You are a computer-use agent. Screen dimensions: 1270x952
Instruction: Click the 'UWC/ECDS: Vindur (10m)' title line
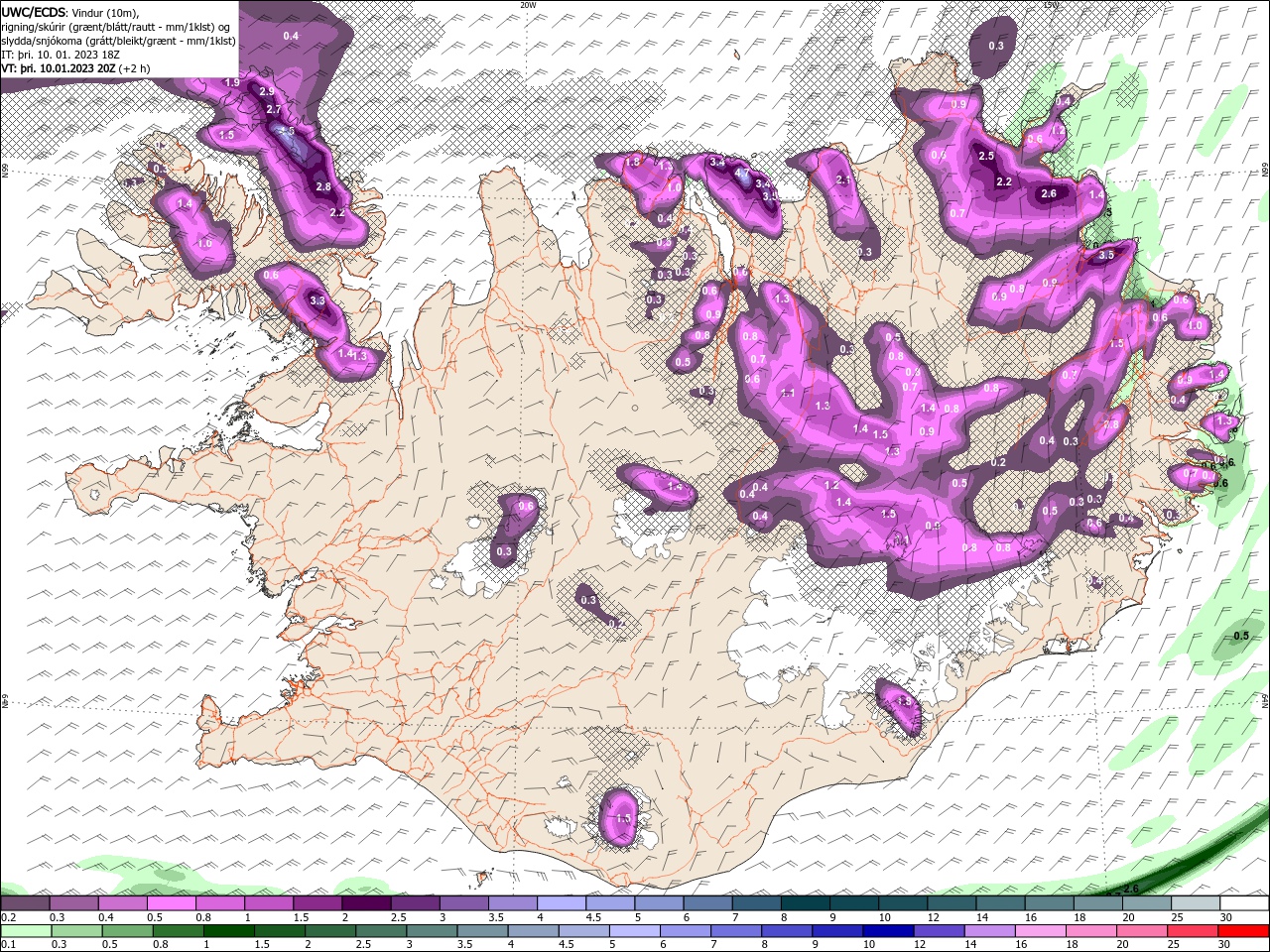click(70, 12)
